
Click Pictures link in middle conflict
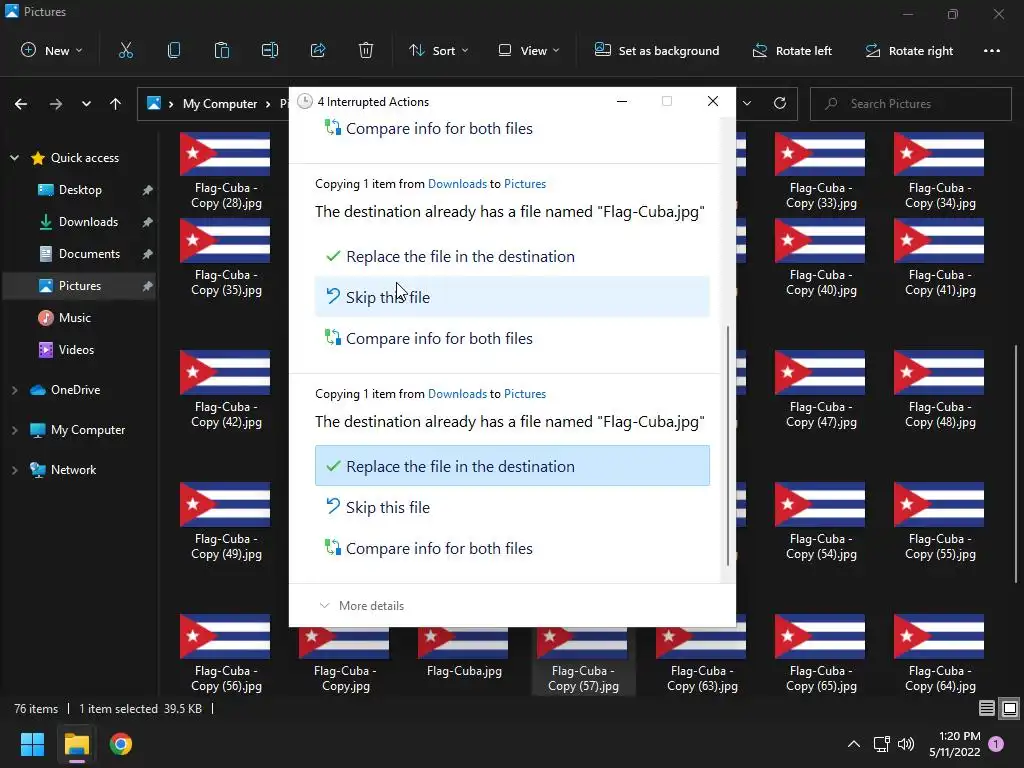click(x=525, y=184)
